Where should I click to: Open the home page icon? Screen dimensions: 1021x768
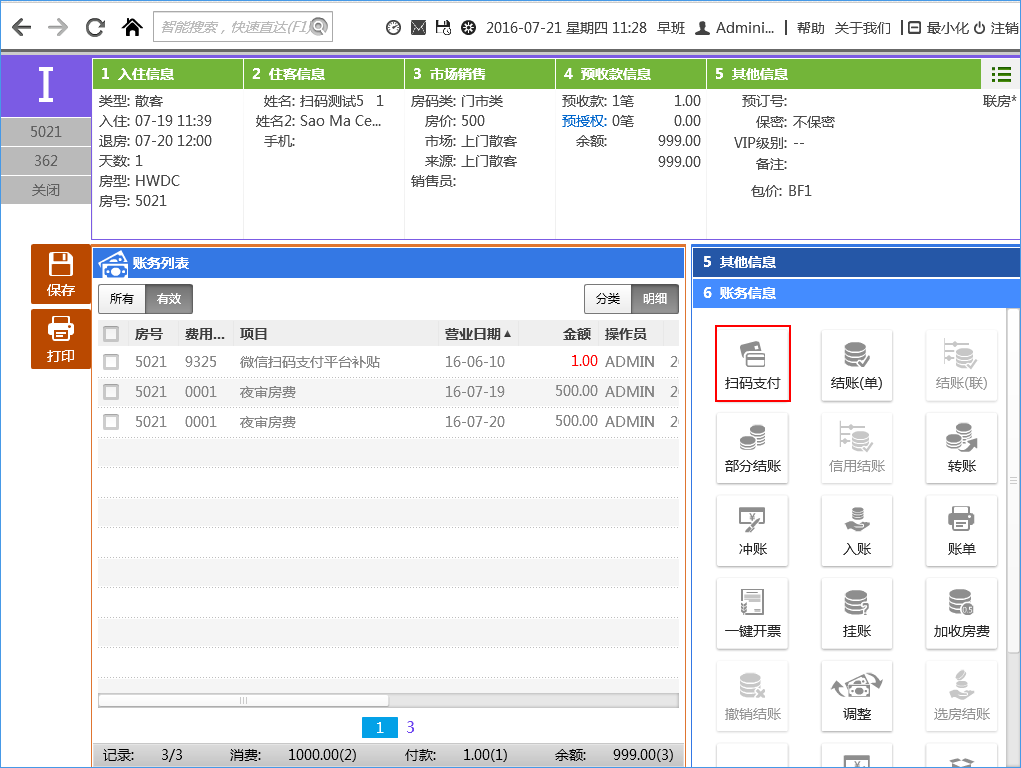[132, 27]
